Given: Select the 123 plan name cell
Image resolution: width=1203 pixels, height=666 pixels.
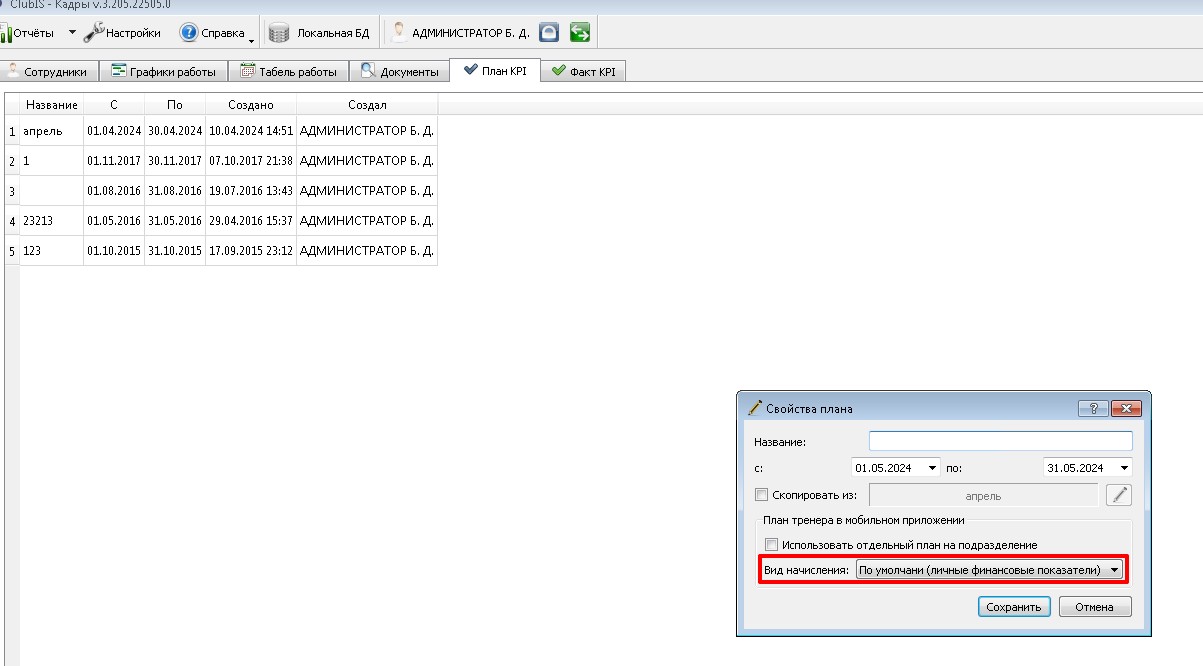Looking at the screenshot, I should pyautogui.click(x=52, y=251).
